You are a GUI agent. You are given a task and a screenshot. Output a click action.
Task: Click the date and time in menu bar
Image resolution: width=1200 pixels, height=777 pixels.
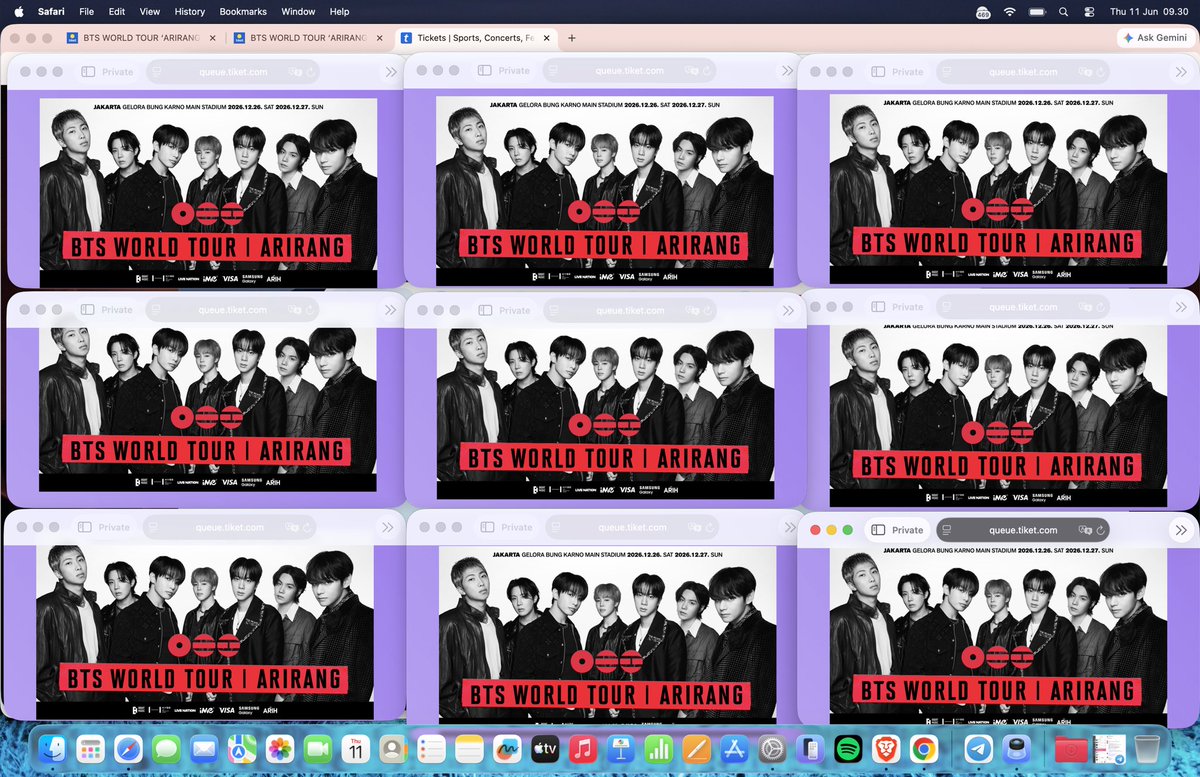tap(1151, 11)
